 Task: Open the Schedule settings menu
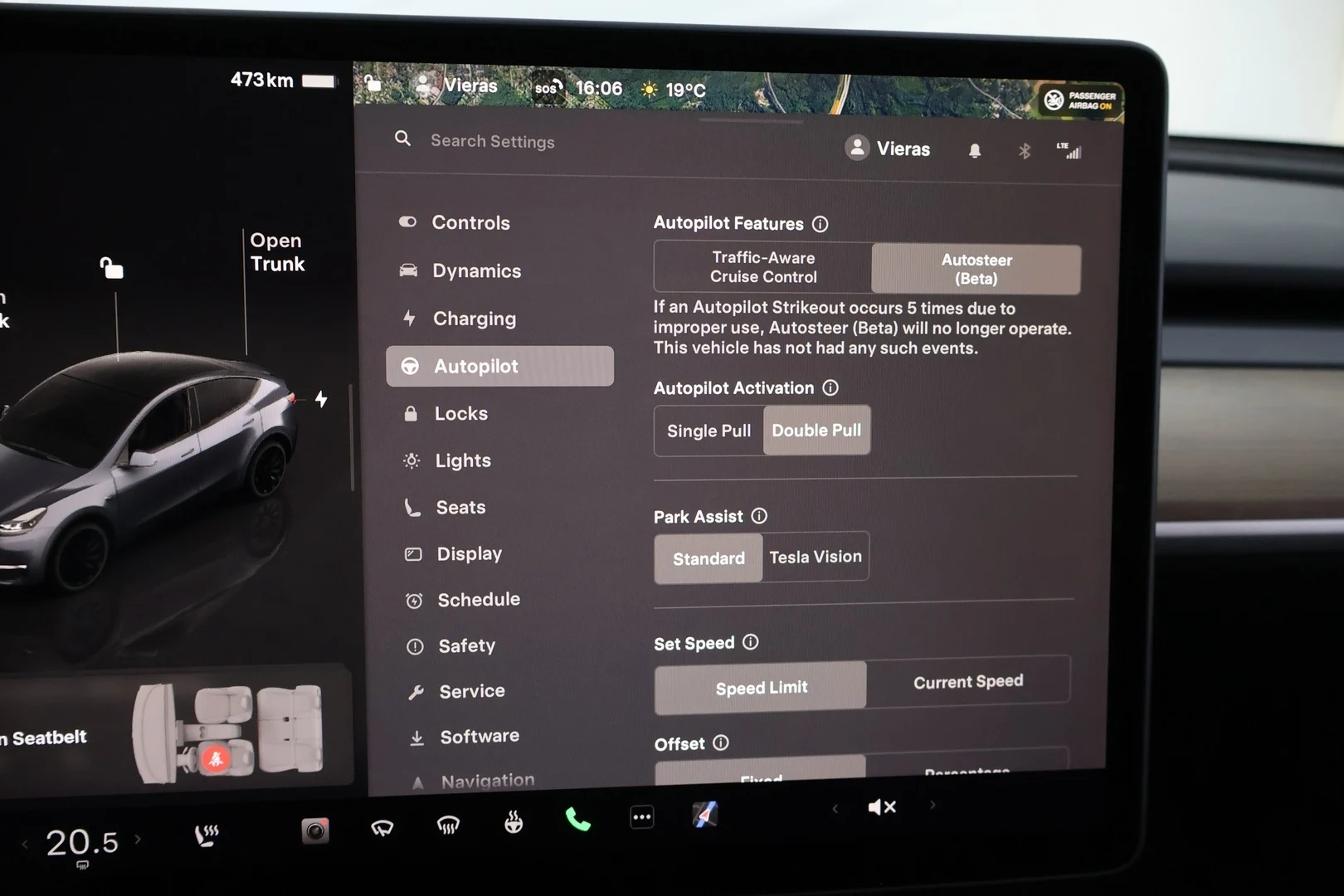point(462,599)
